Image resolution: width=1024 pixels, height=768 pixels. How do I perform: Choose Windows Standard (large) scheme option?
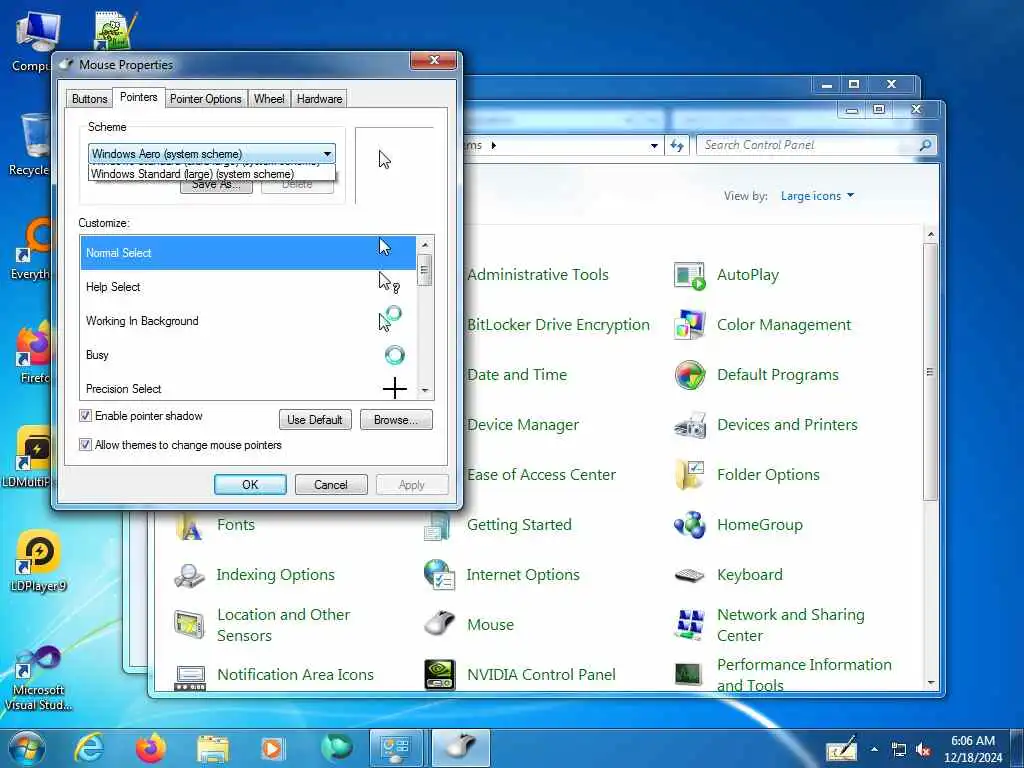click(212, 174)
